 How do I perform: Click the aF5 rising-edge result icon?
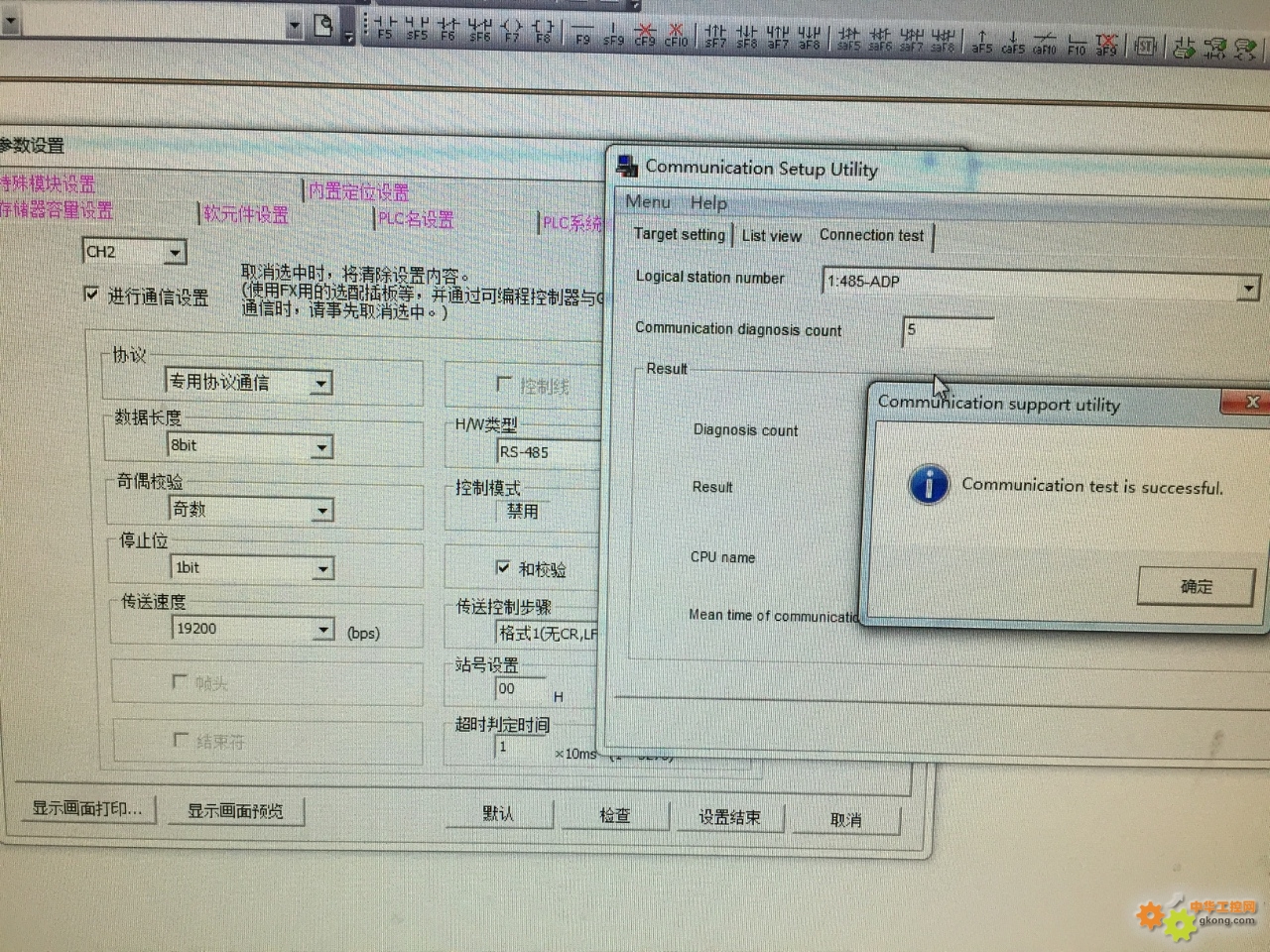click(x=981, y=42)
